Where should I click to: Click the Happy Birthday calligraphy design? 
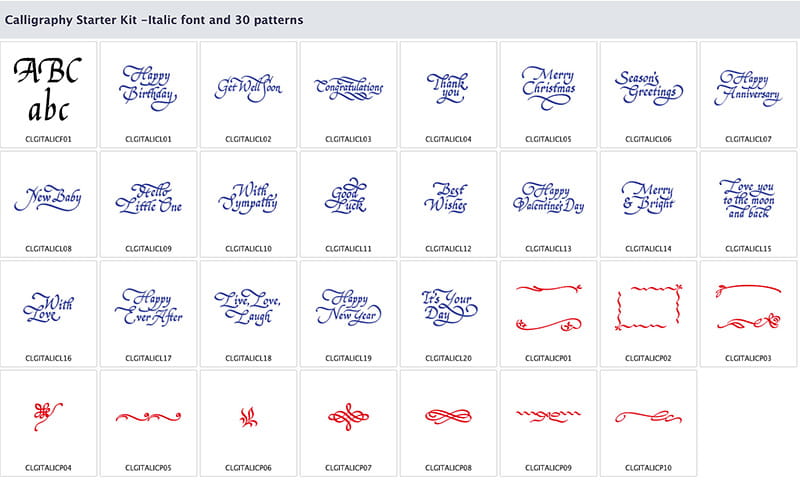pyautogui.click(x=148, y=87)
